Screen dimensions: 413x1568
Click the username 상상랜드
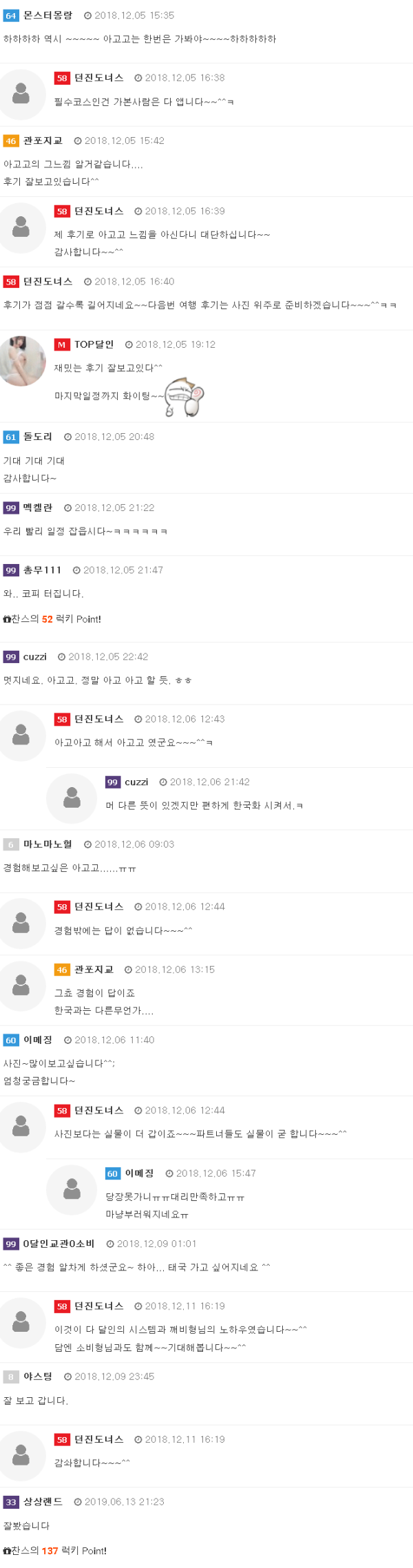click(x=43, y=1502)
